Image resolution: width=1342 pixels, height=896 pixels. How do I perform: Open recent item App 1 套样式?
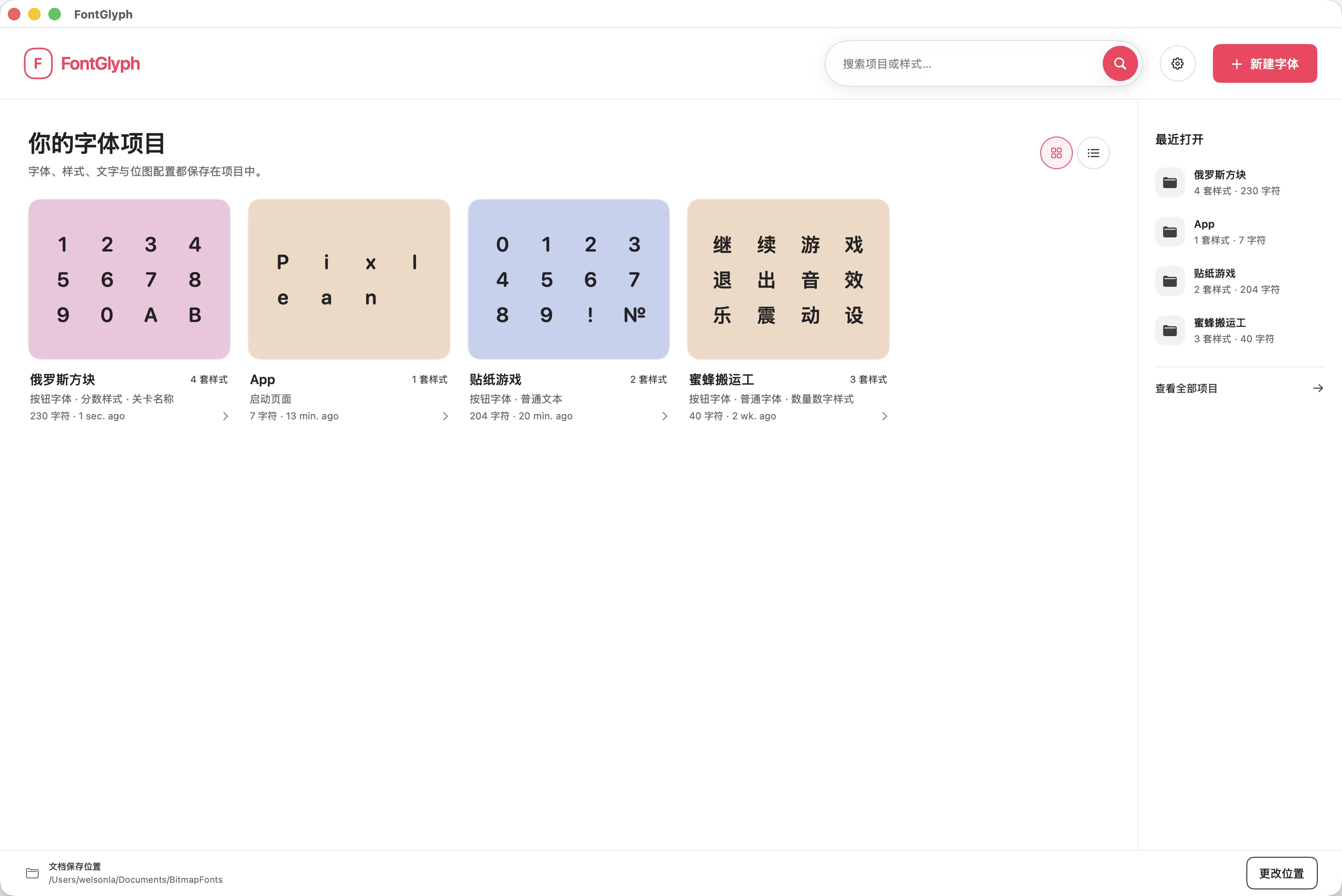[x=1240, y=231]
